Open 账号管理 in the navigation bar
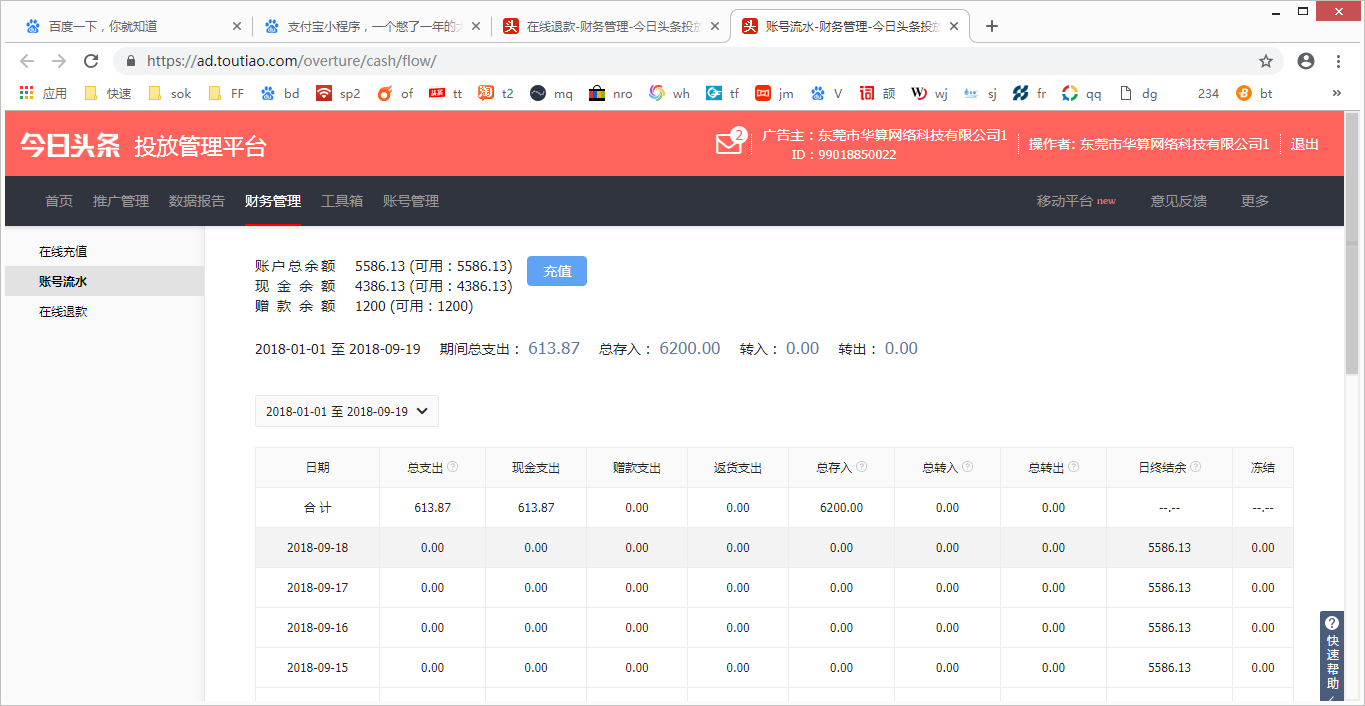The height and width of the screenshot is (706, 1365). [411, 201]
